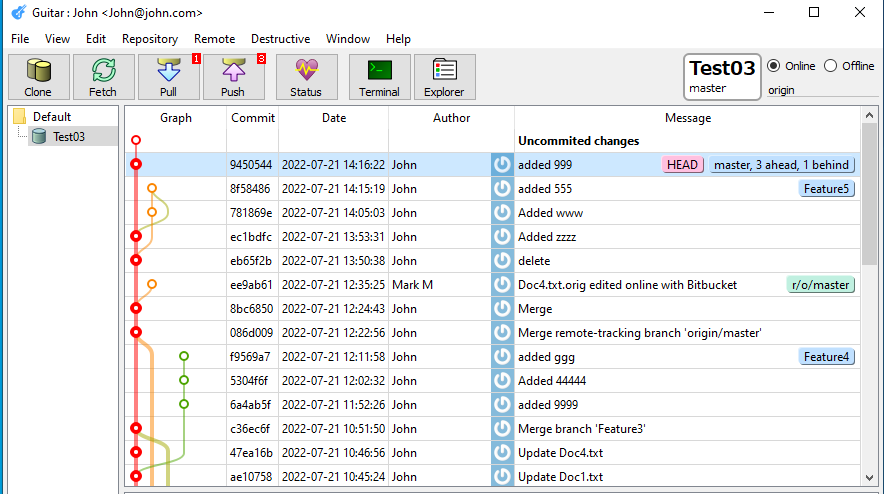This screenshot has width=884, height=494.
Task: Click the r/o/master remote label
Action: tap(820, 285)
